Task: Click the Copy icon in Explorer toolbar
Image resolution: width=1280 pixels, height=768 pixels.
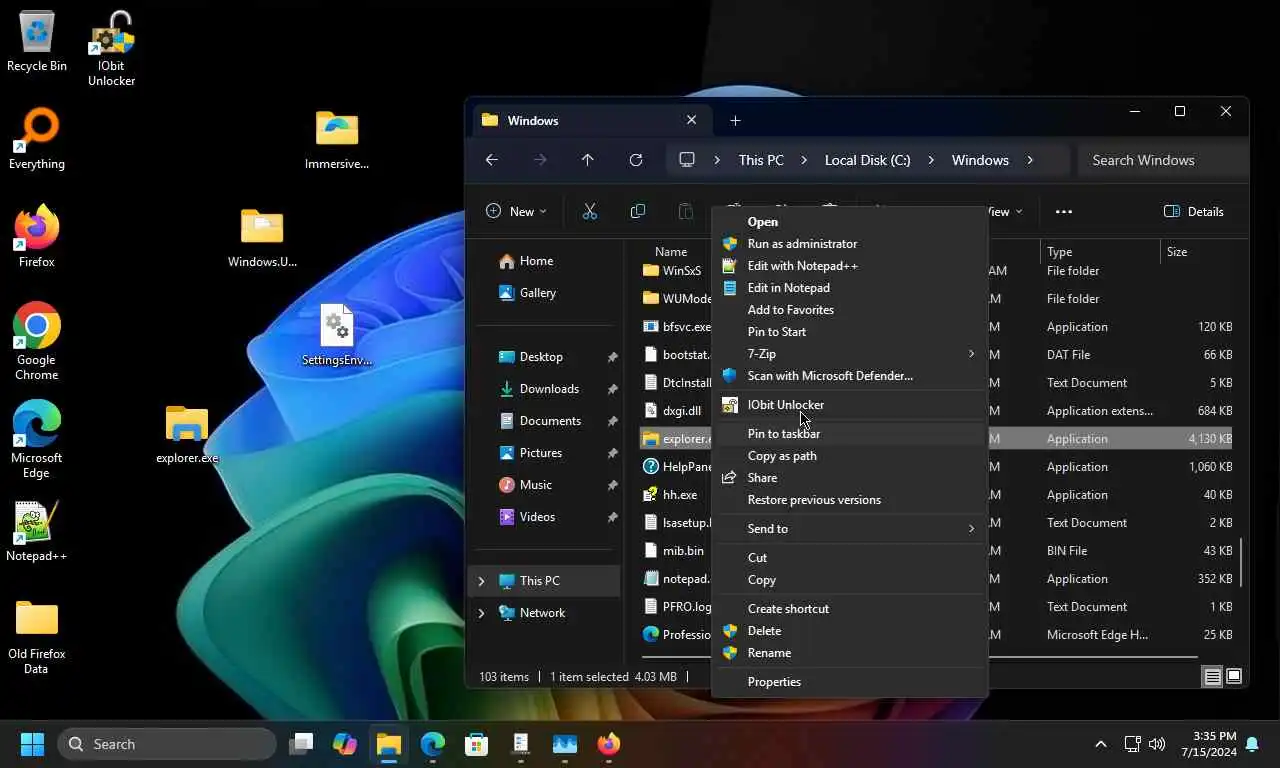Action: (x=637, y=211)
